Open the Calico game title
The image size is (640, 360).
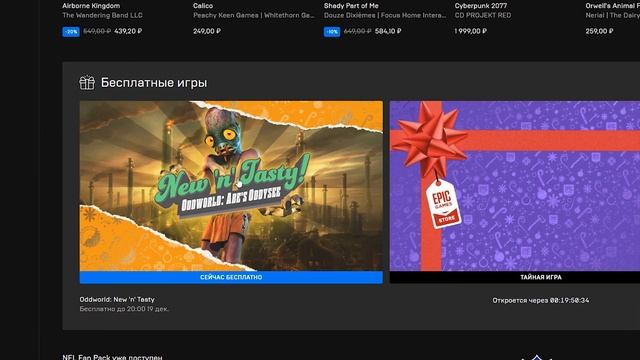click(203, 6)
